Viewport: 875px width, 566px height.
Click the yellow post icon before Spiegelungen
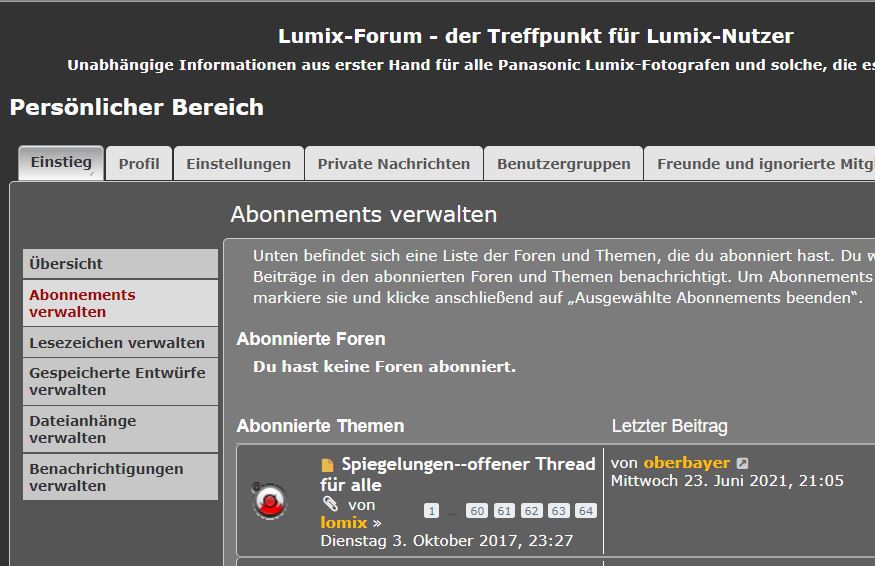328,465
